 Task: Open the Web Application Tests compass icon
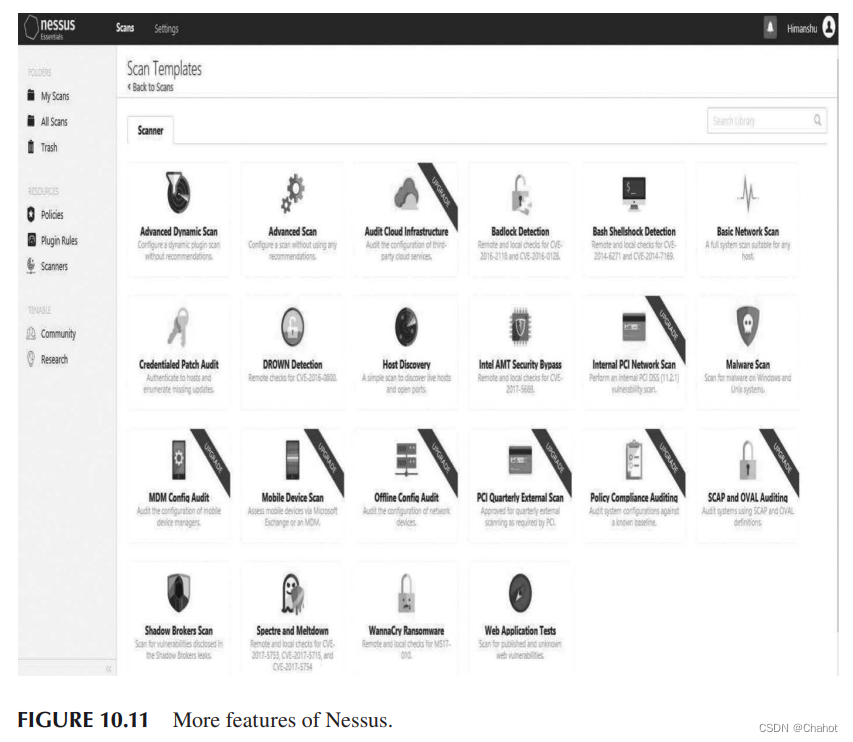click(521, 593)
